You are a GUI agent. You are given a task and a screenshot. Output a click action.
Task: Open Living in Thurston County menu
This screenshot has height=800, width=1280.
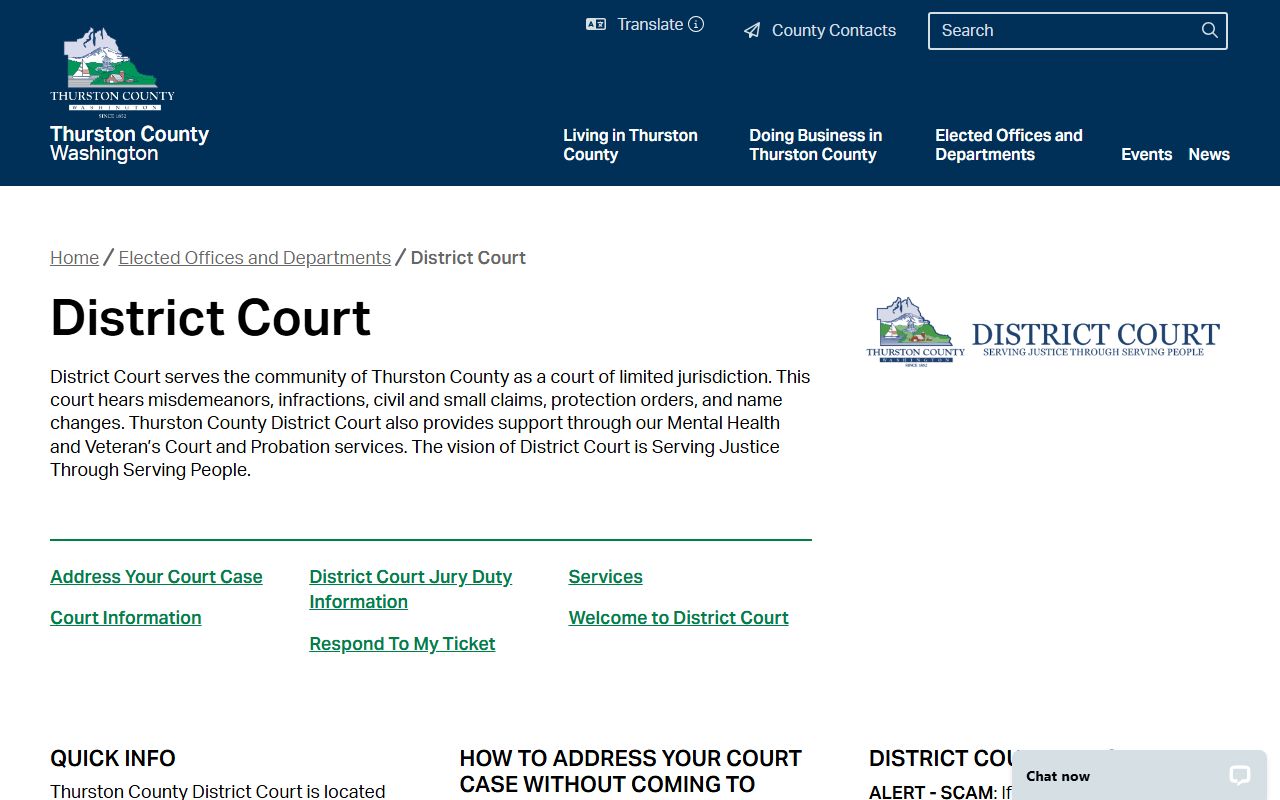click(630, 145)
